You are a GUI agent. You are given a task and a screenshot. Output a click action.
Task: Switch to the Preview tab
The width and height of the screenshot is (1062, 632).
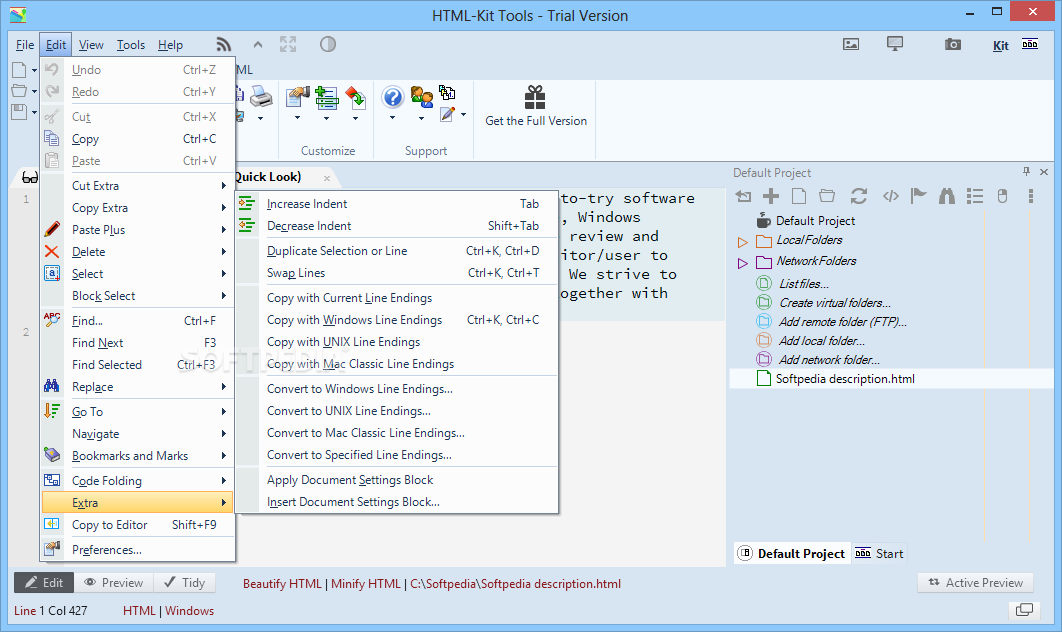point(114,583)
